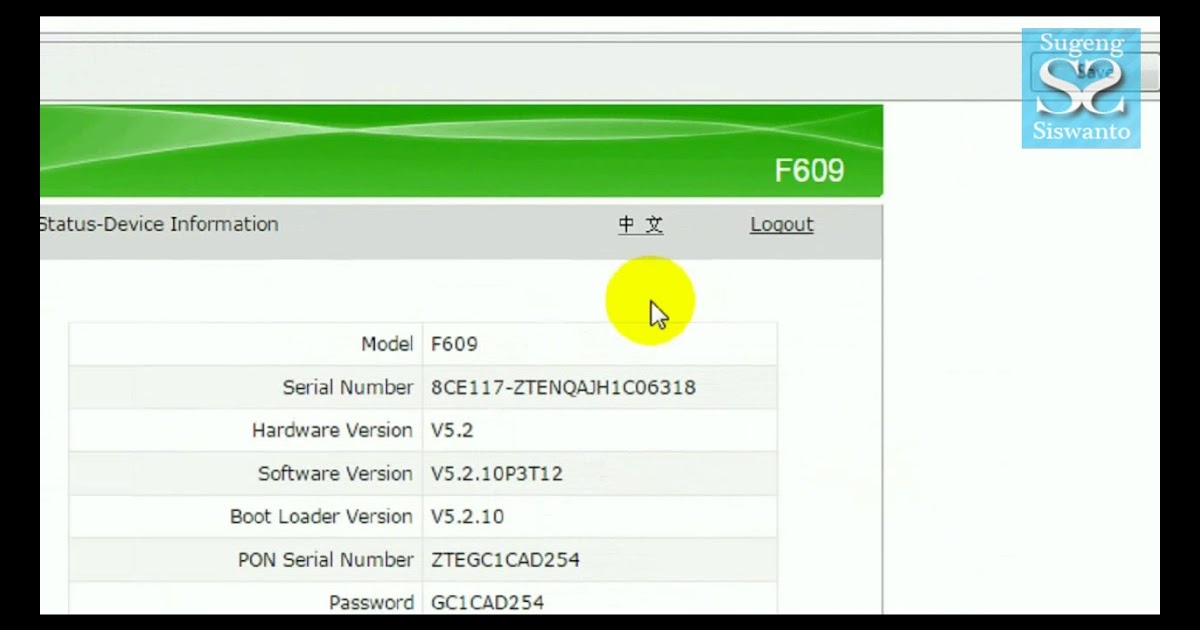
Task: Click the Password label
Action: point(371,602)
